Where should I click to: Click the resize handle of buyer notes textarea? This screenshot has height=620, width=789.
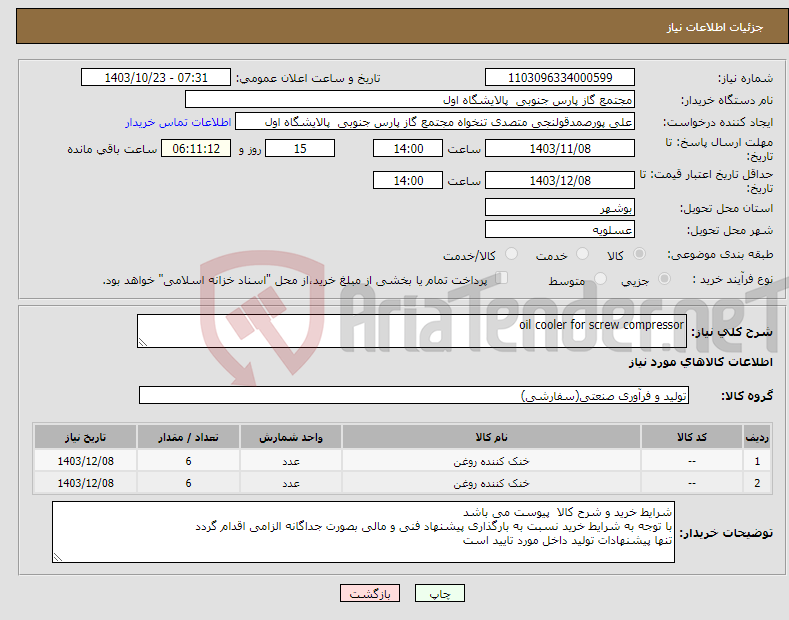[58, 557]
